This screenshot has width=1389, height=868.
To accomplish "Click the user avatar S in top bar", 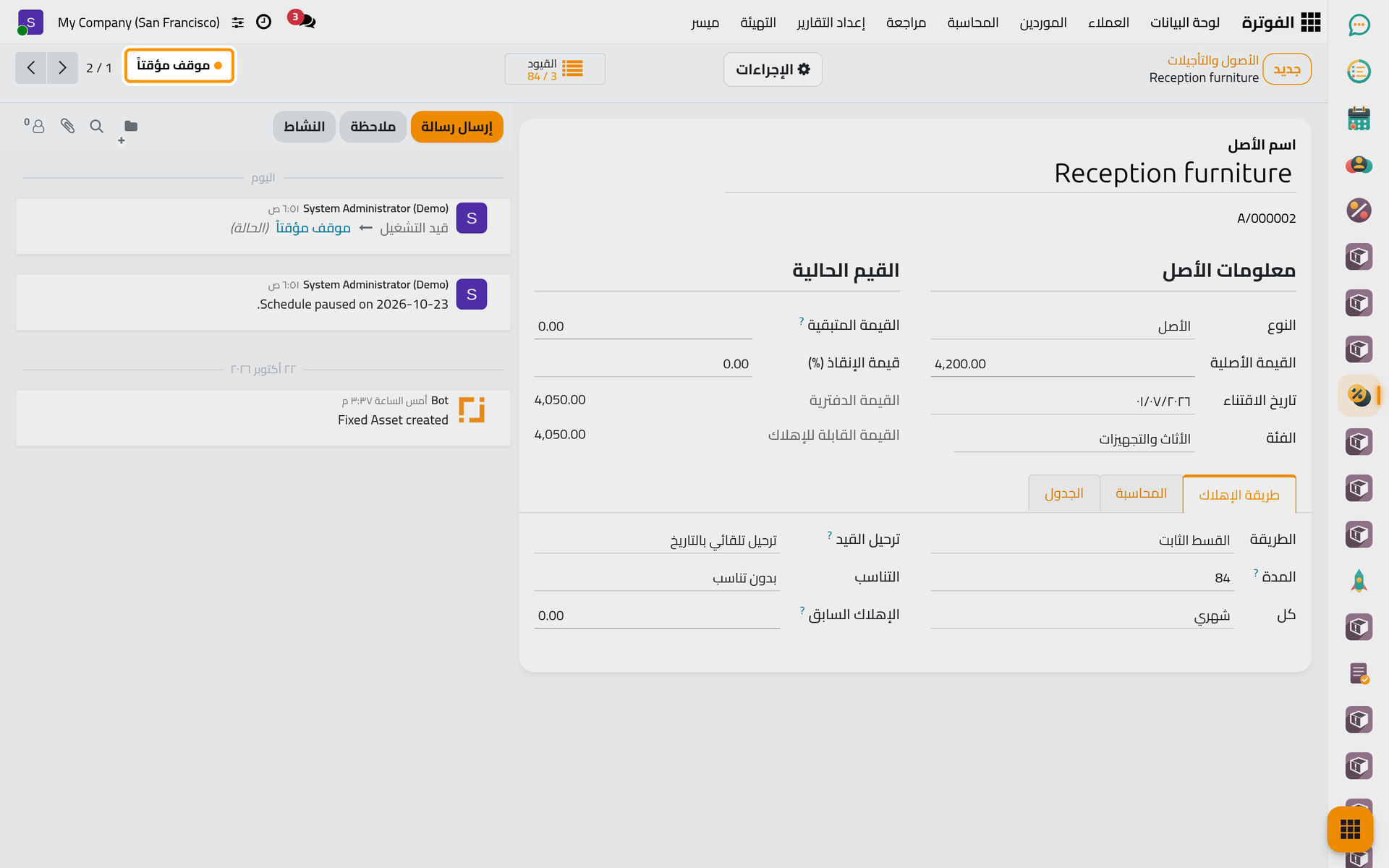I will (x=30, y=22).
